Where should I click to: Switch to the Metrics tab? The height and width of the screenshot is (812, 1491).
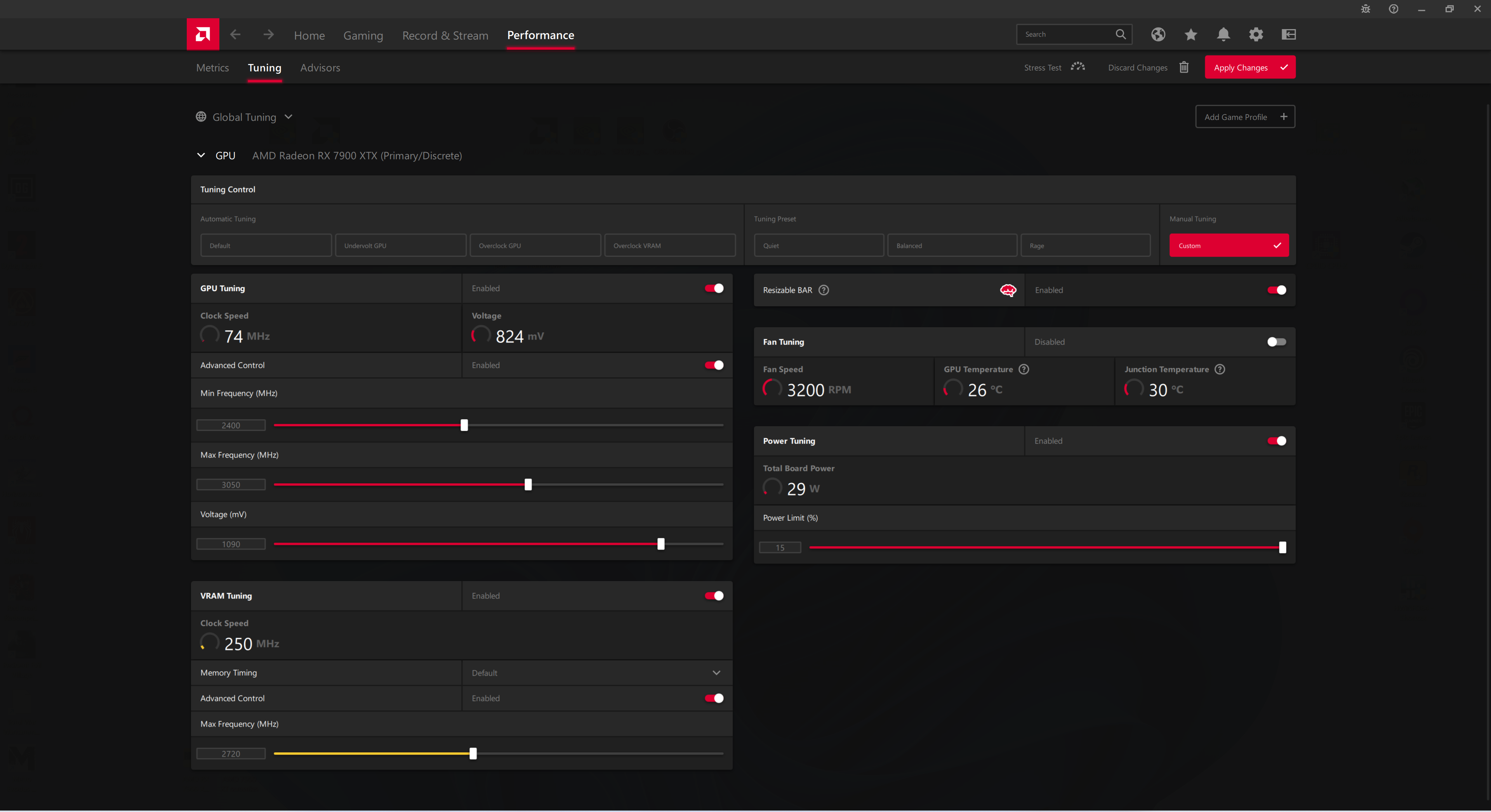pyautogui.click(x=212, y=68)
